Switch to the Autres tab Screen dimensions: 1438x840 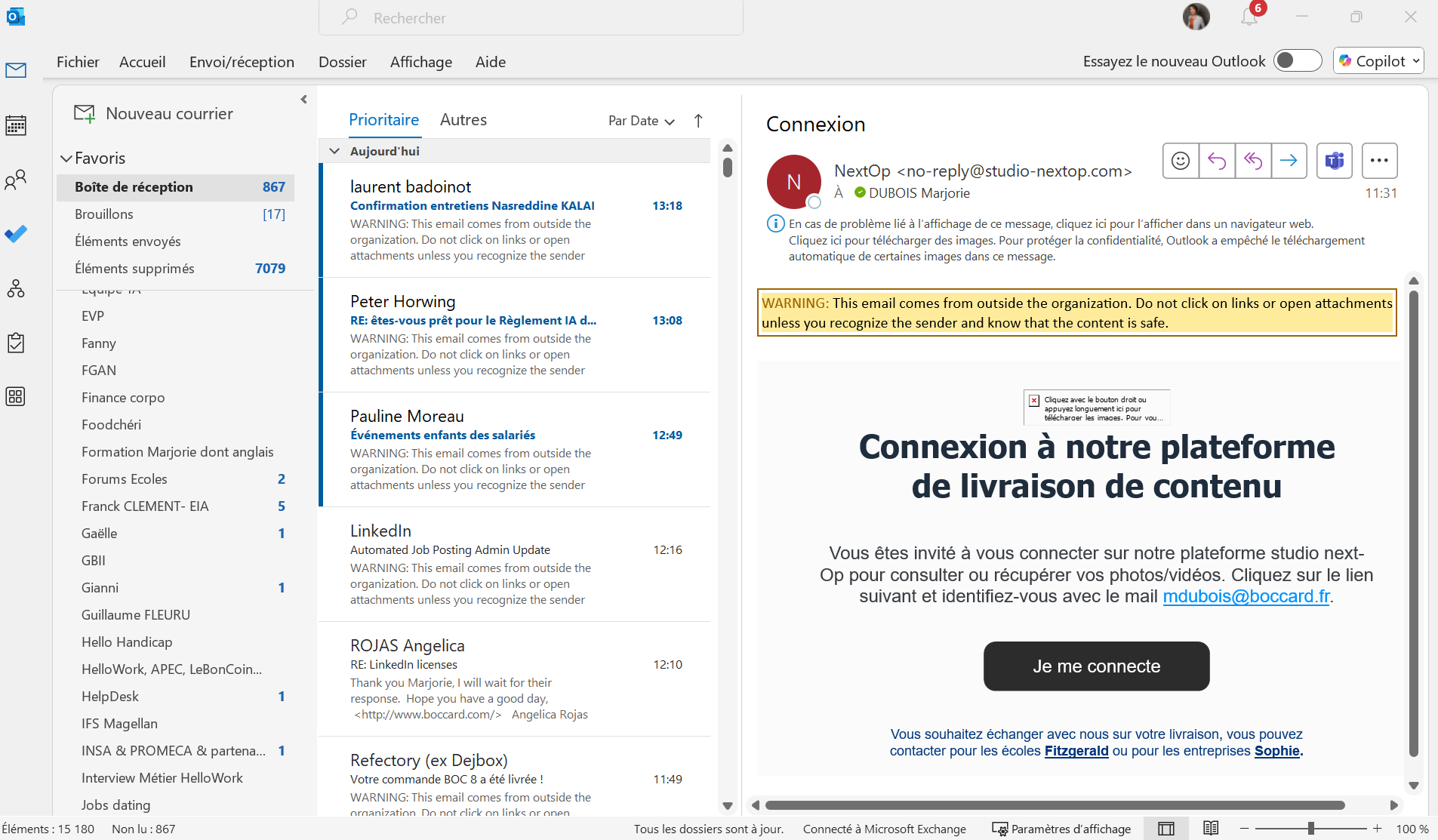click(x=463, y=120)
